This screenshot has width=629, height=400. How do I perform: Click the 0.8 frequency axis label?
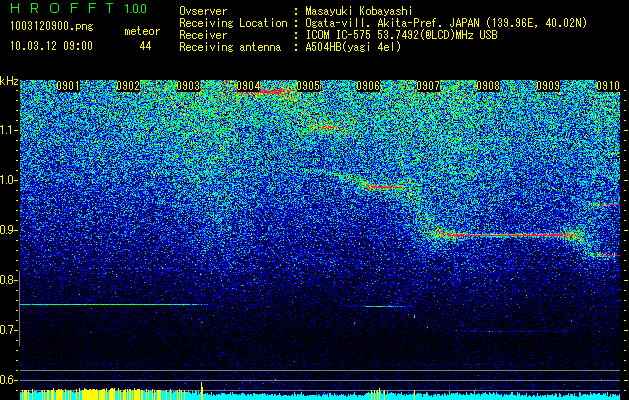pyautogui.click(x=8, y=280)
